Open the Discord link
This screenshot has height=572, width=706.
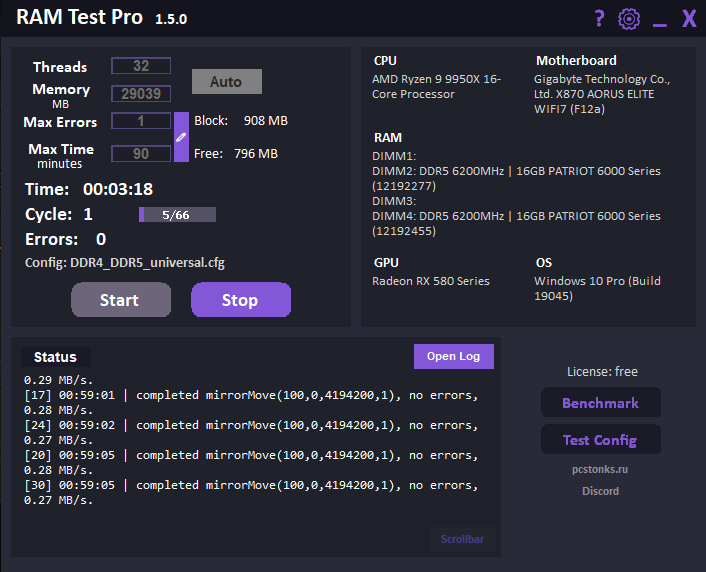600,491
